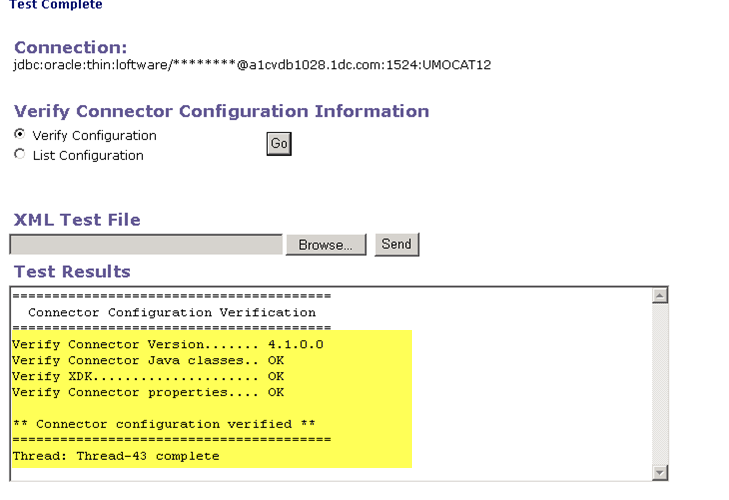Open the Browse... file chooser
729x500 pixels.
326,245
